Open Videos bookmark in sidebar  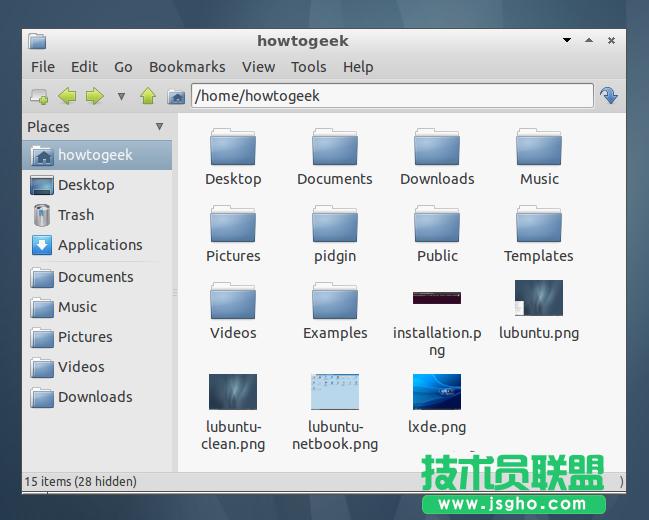97,367
